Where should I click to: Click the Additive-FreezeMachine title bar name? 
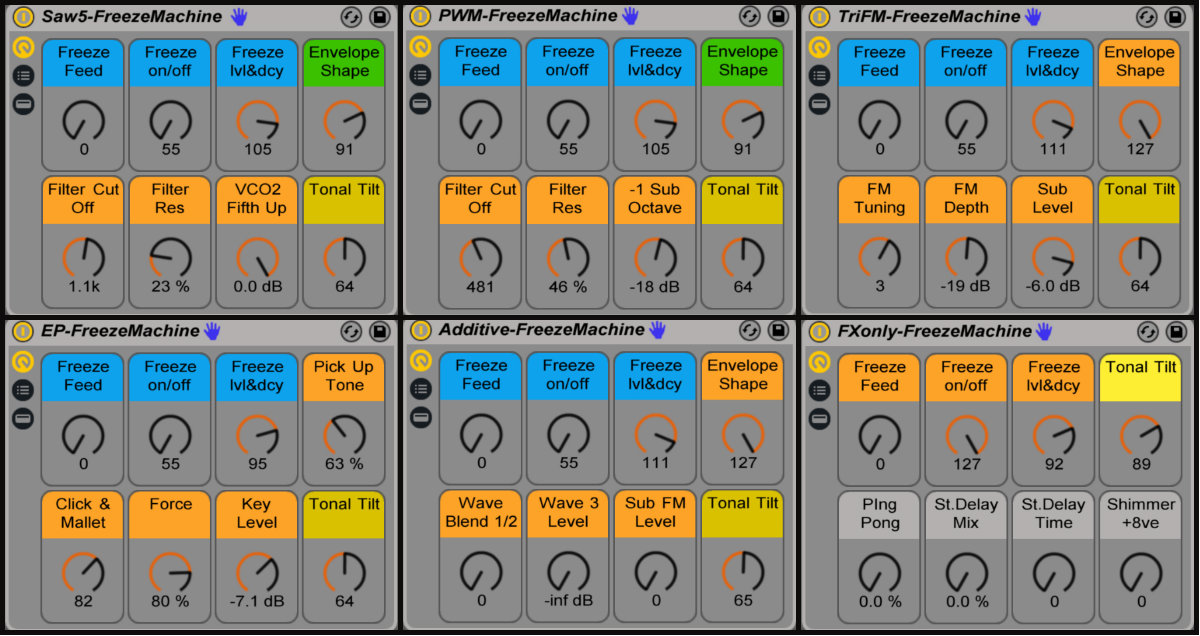(x=541, y=330)
